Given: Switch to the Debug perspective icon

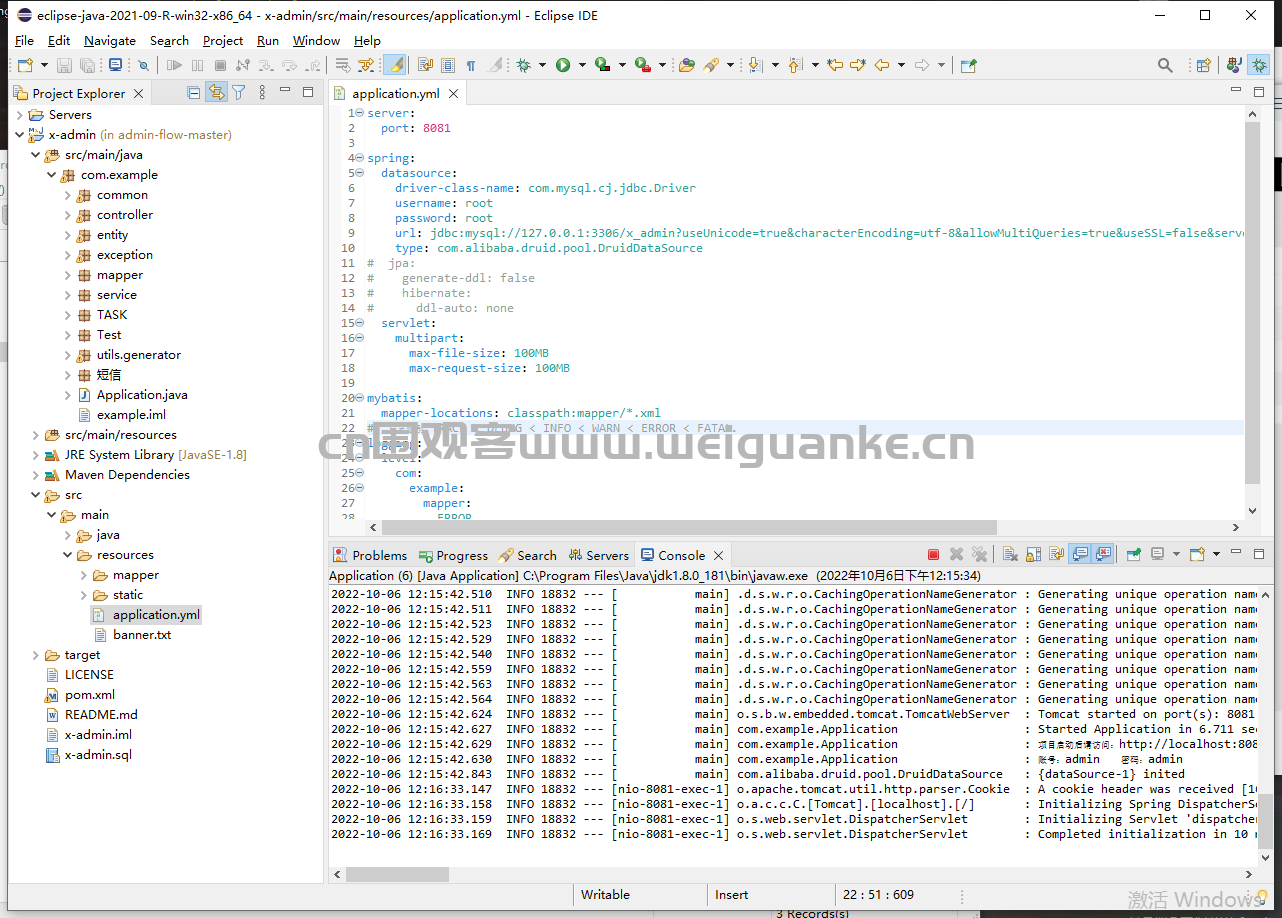Looking at the screenshot, I should 1260,65.
